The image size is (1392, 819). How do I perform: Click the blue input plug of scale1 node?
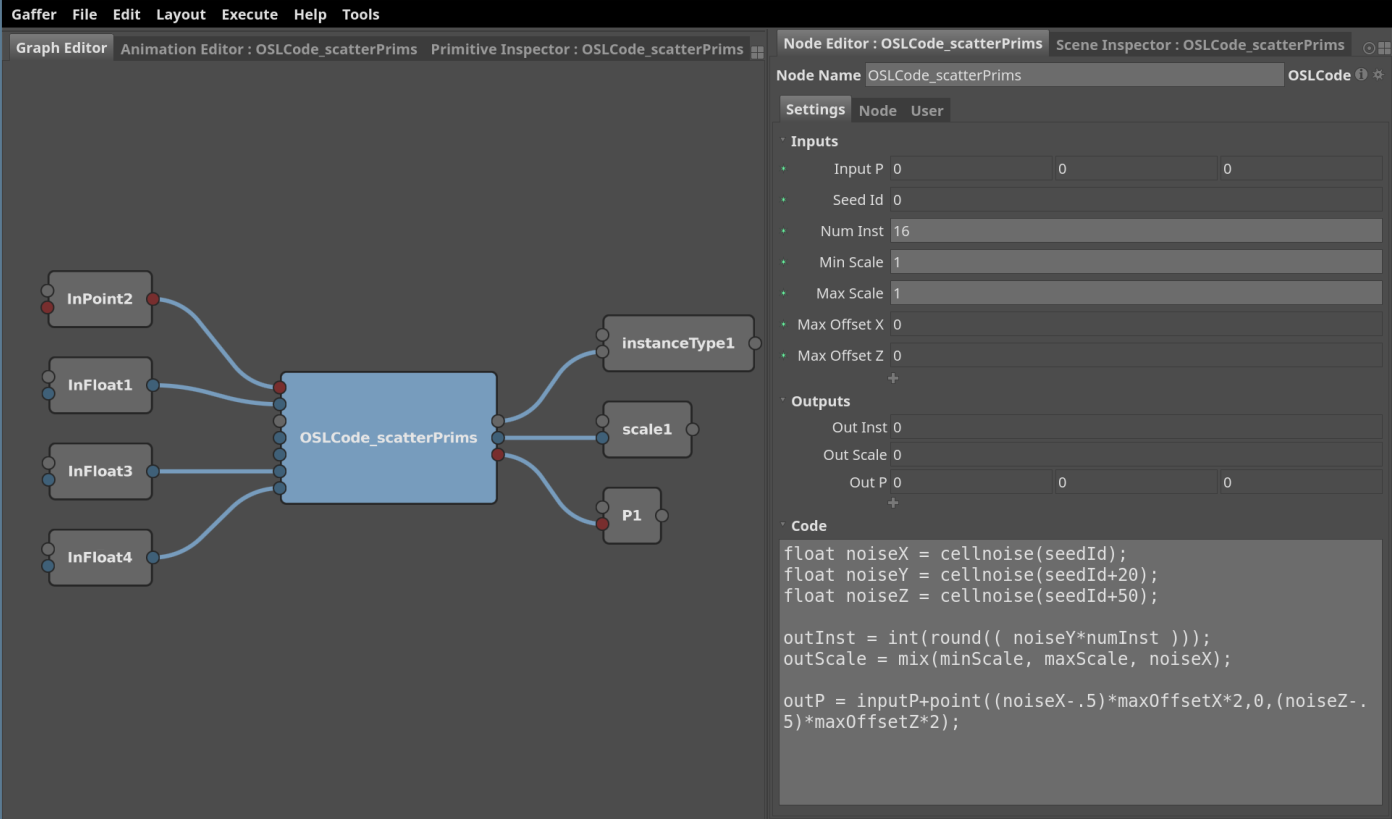[x=602, y=438]
